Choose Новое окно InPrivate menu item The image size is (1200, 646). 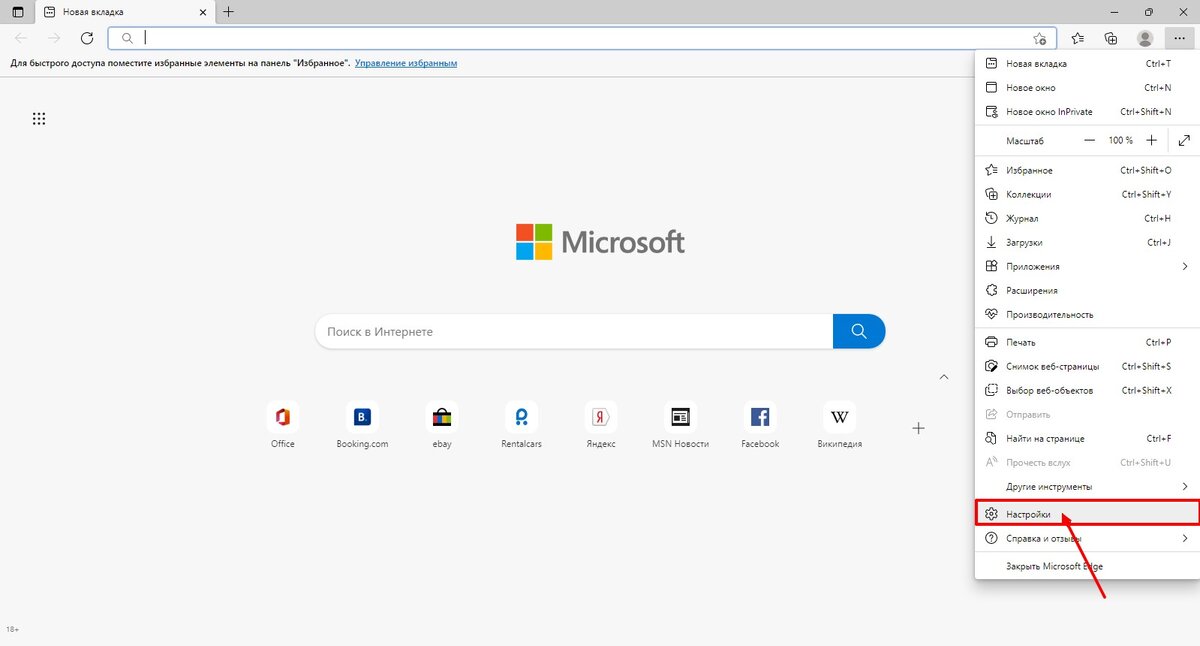click(1049, 112)
